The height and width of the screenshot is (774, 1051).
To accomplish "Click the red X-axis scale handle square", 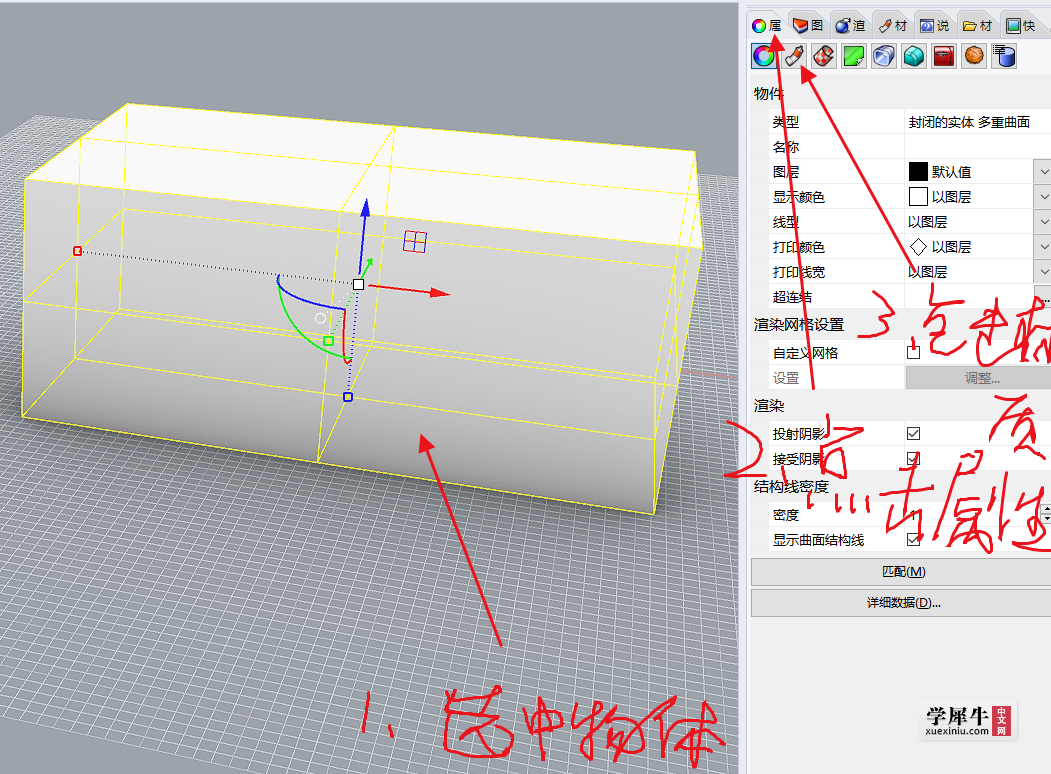I will click(78, 251).
